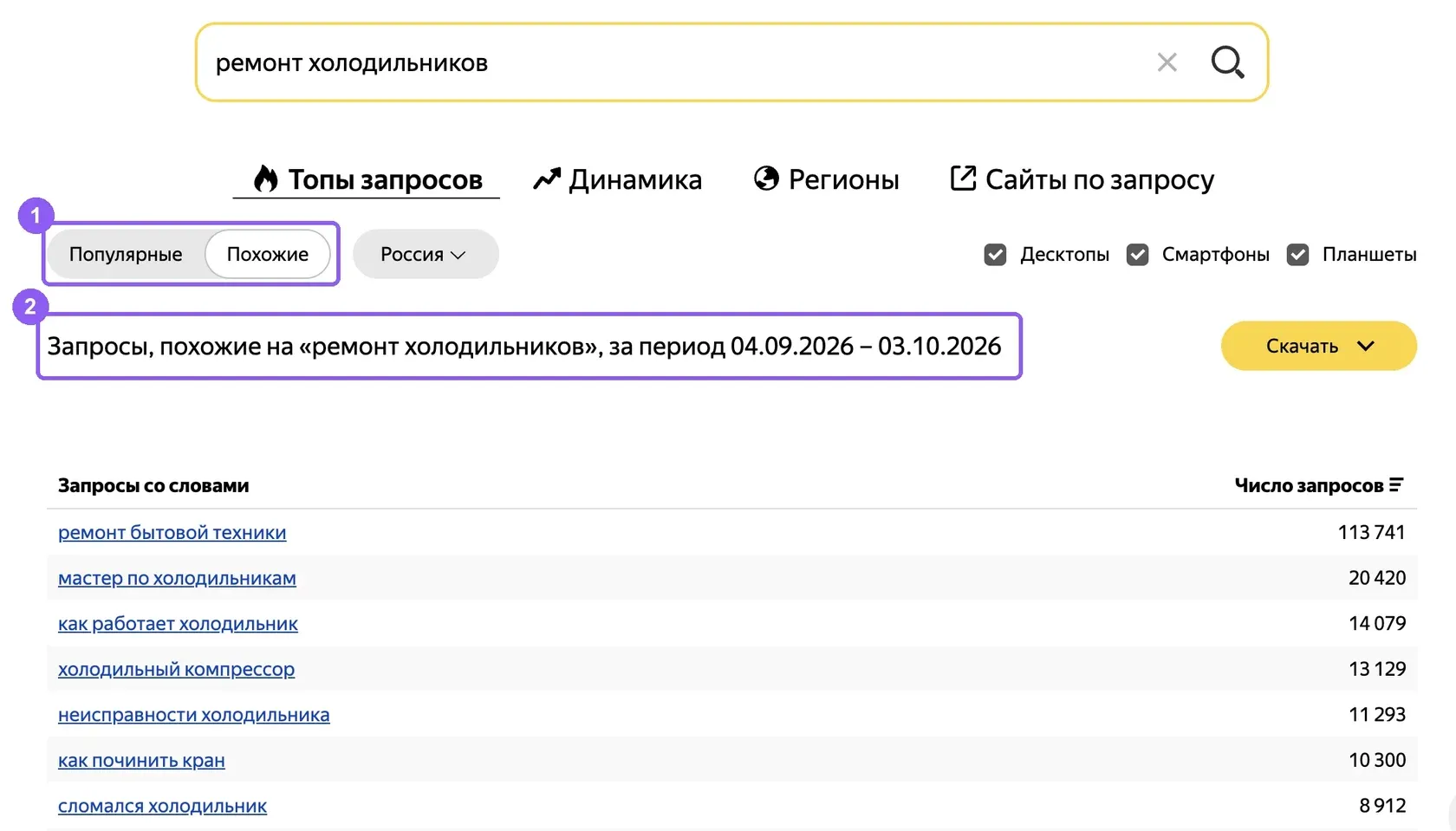Open link 'мастер по холодильникам'
This screenshot has height=831, width=1456.
(177, 578)
